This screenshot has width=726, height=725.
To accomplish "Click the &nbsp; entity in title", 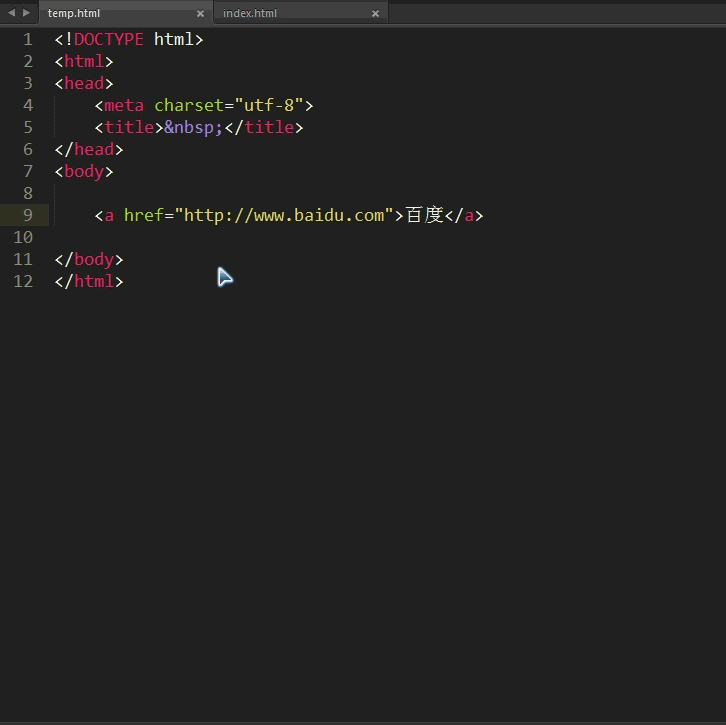I will pos(193,127).
